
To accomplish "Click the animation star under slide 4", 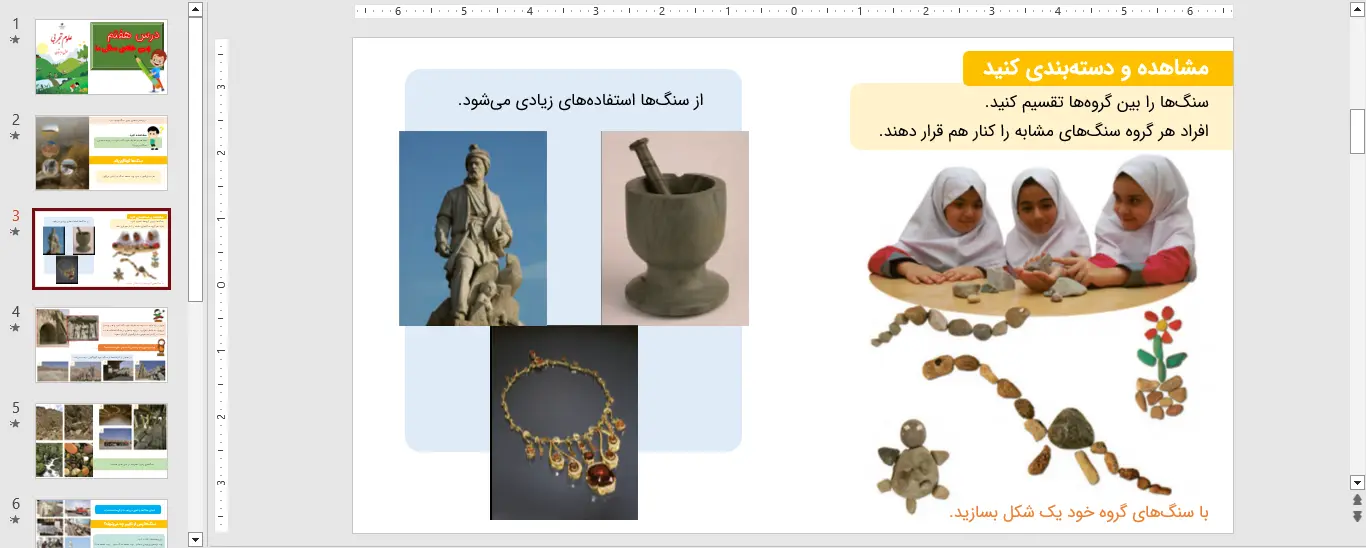I will [x=15, y=328].
